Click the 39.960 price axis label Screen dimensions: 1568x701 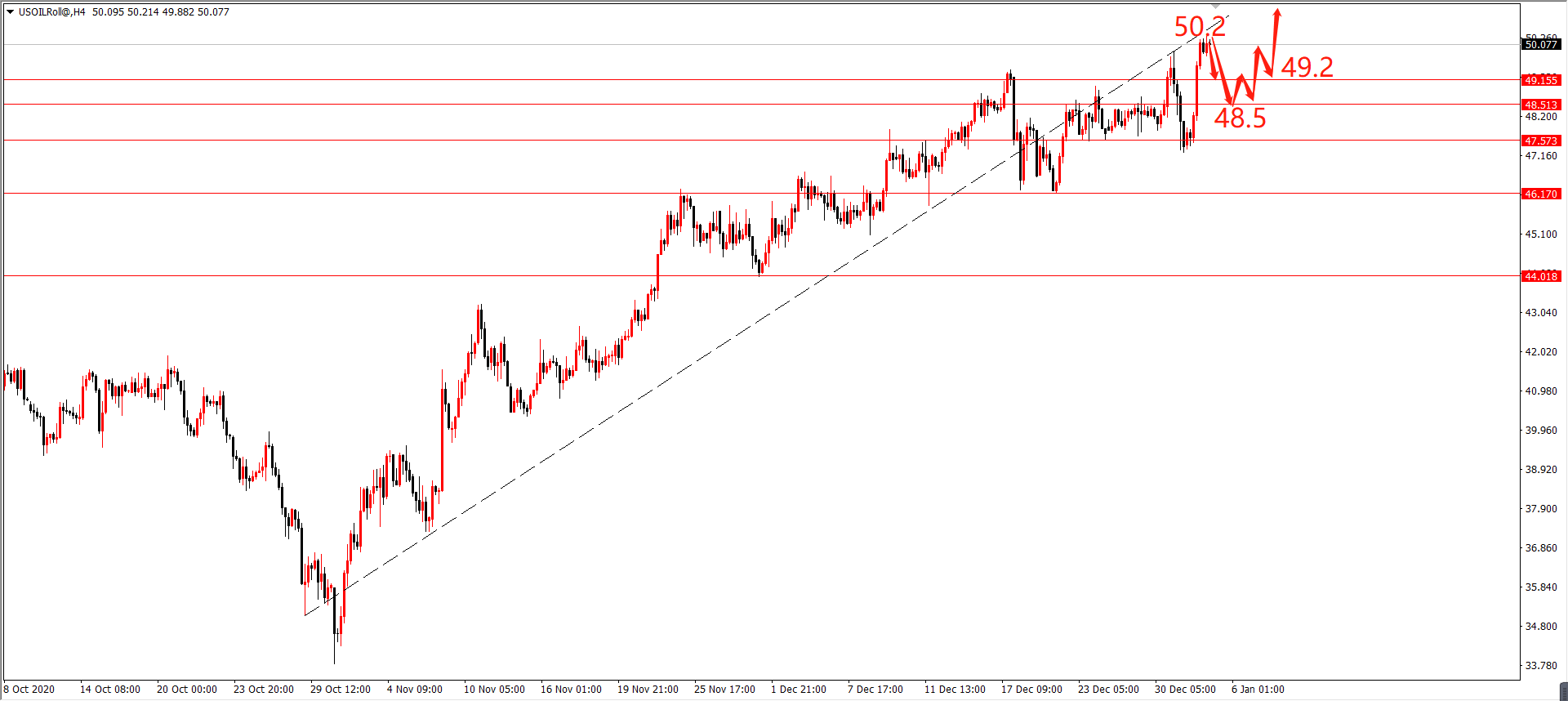tap(1541, 430)
